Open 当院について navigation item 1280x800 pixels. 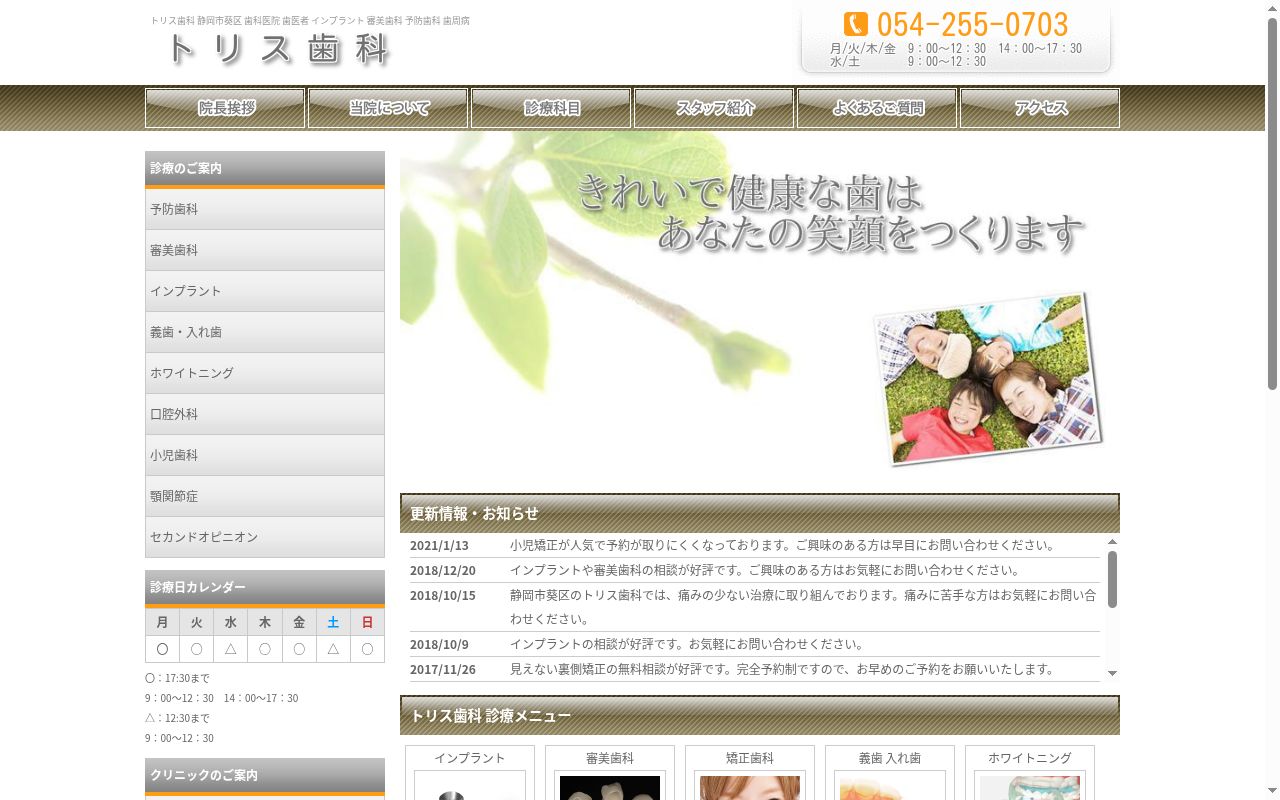[x=388, y=108]
